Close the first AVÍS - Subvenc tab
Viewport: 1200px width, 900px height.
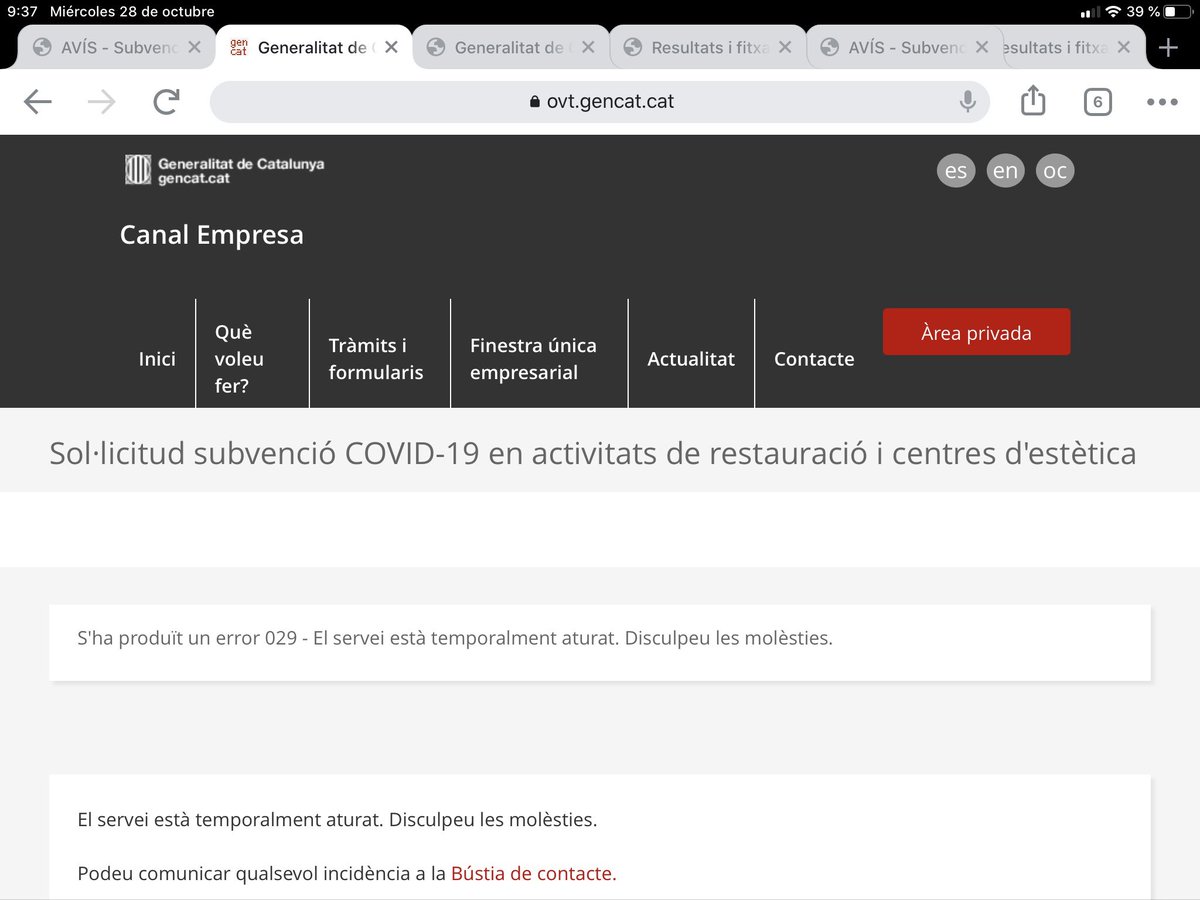pos(194,47)
